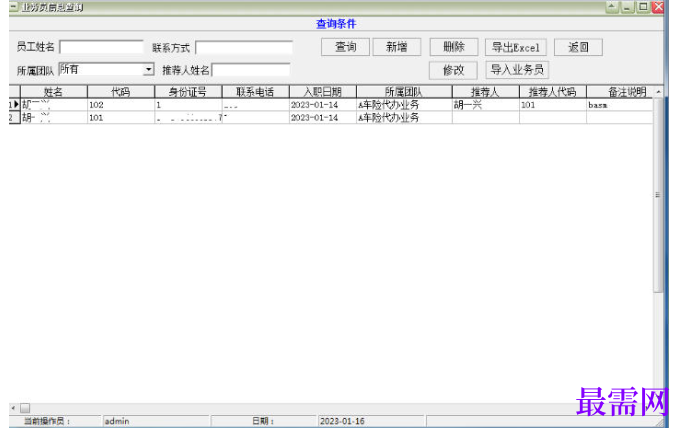Click the cell with code 102
This screenshot has height=433, width=688.
(x=121, y=105)
